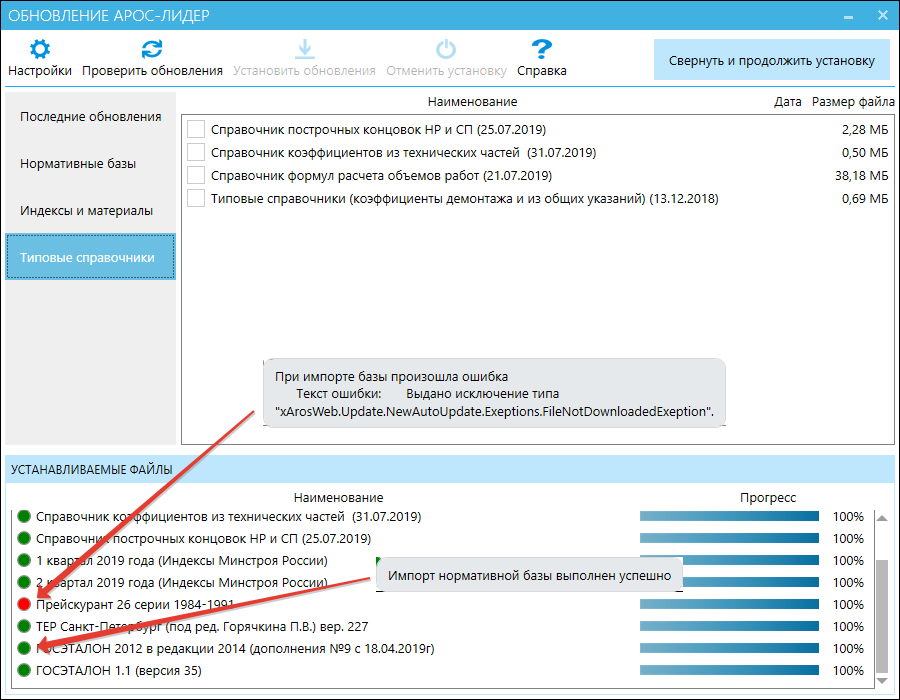Click Установить обновления download icon
The width and height of the screenshot is (900, 700).
(304, 49)
